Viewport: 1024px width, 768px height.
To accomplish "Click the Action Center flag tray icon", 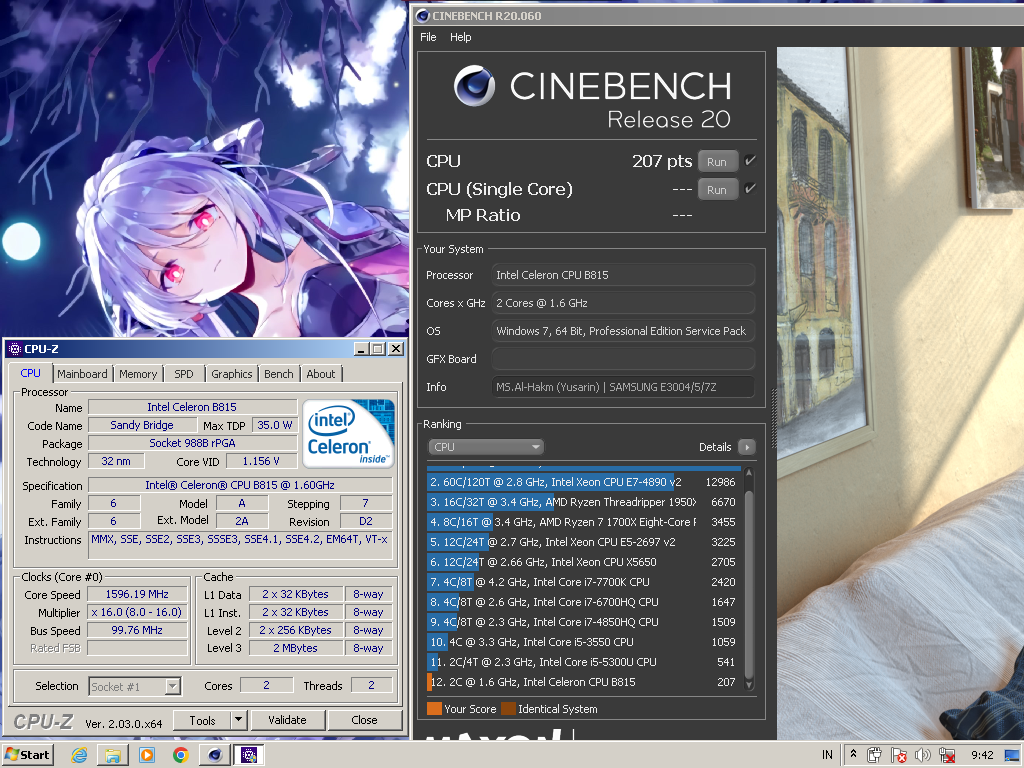I will pyautogui.click(x=899, y=755).
